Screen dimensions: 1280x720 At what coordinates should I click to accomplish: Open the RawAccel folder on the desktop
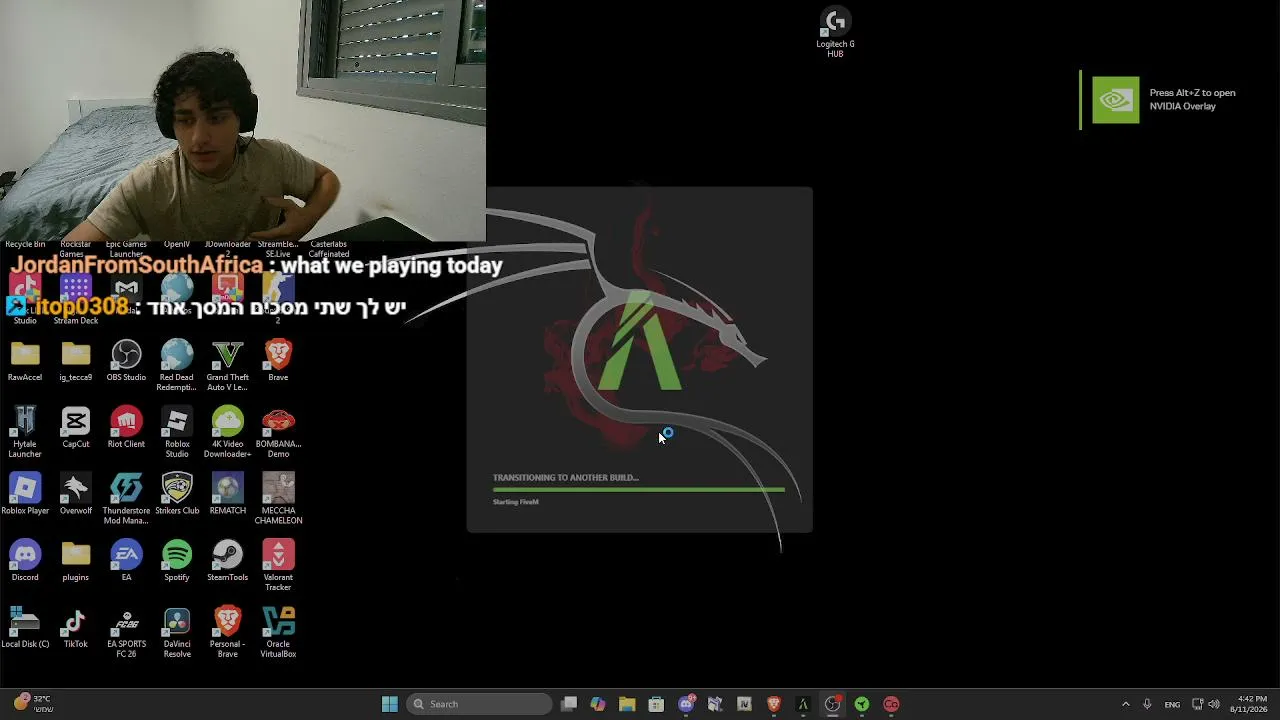click(x=25, y=362)
